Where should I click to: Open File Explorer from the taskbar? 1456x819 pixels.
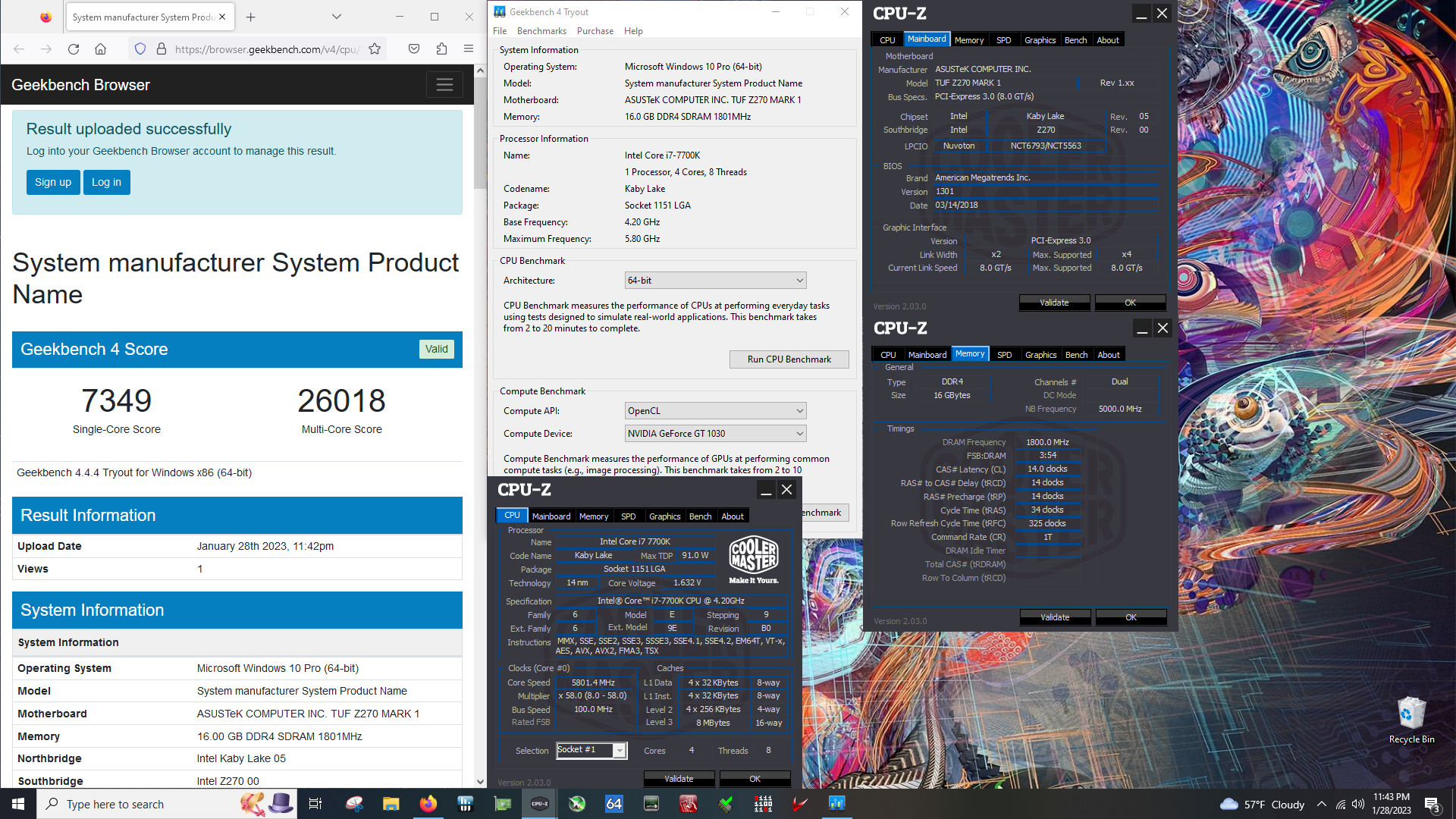[x=391, y=804]
